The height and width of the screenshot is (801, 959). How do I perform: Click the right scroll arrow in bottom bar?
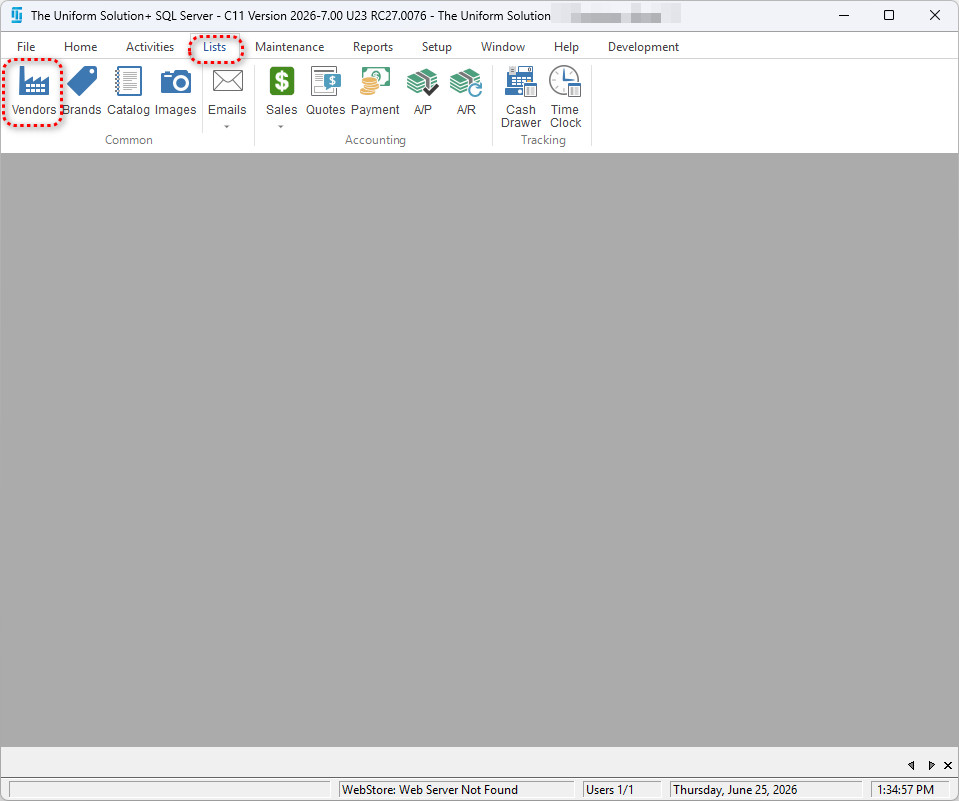(x=931, y=766)
